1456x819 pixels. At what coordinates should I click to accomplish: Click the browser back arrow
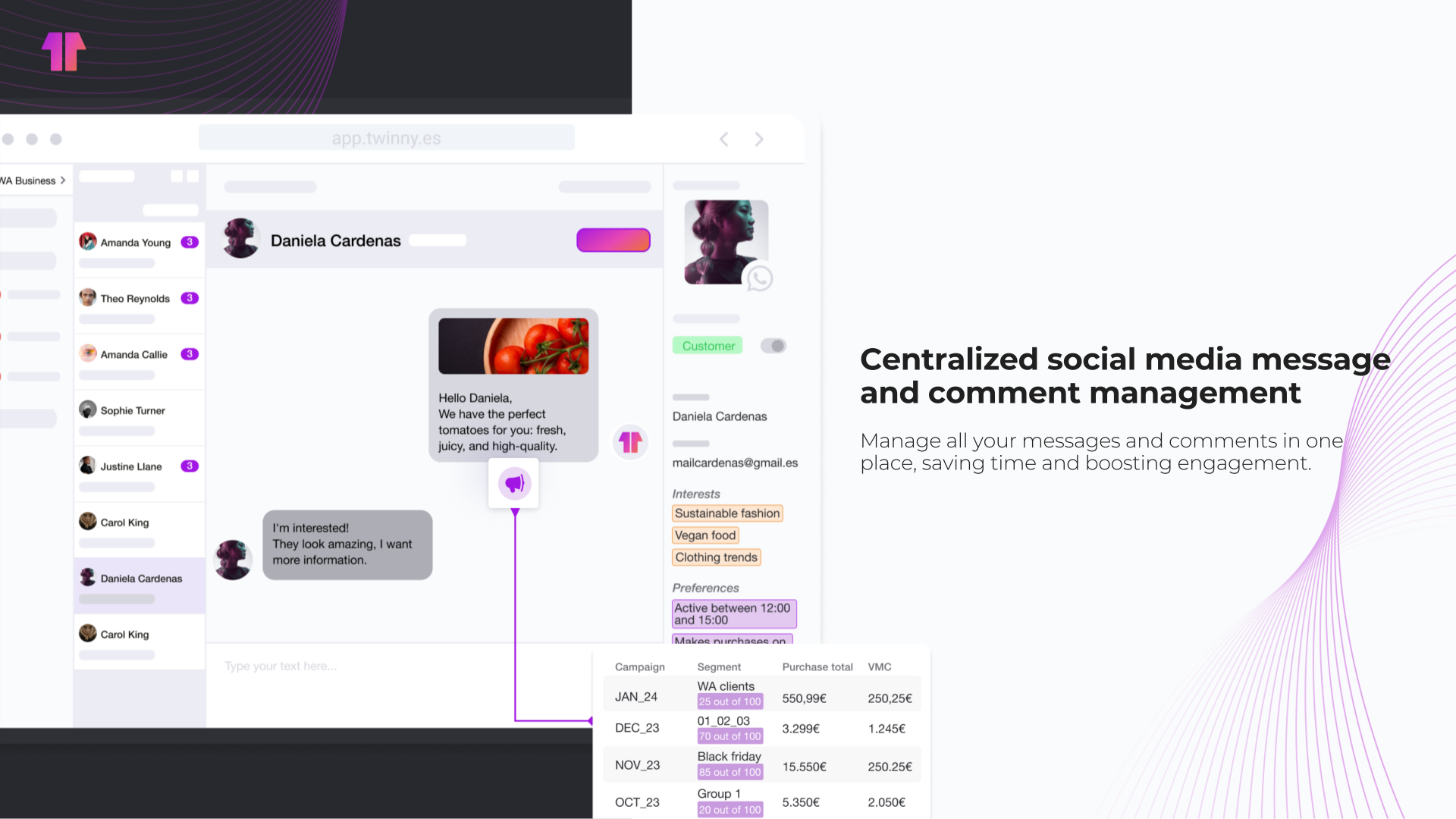click(x=724, y=139)
